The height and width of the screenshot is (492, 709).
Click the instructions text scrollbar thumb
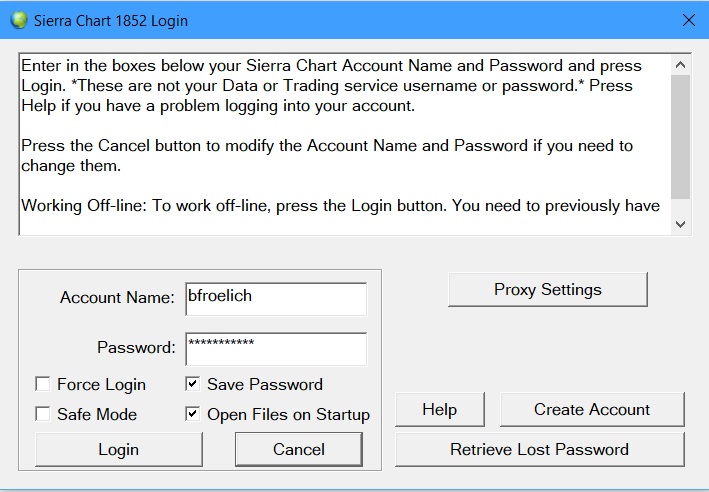coord(681,137)
